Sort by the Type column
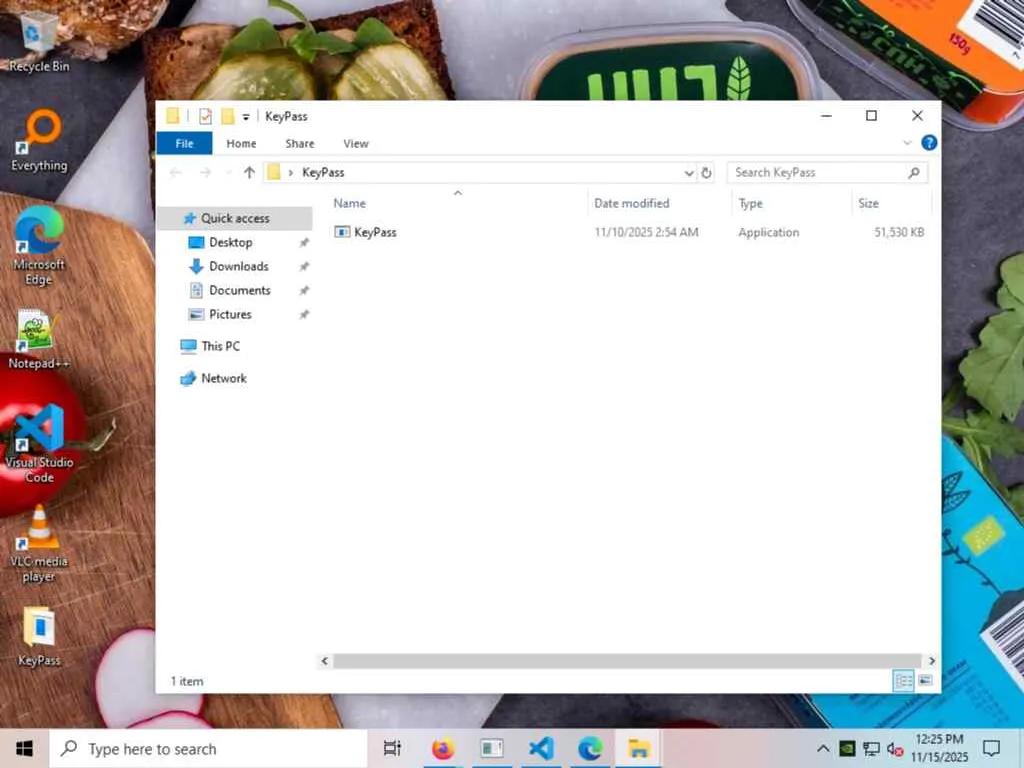This screenshot has width=1024, height=768. click(750, 203)
